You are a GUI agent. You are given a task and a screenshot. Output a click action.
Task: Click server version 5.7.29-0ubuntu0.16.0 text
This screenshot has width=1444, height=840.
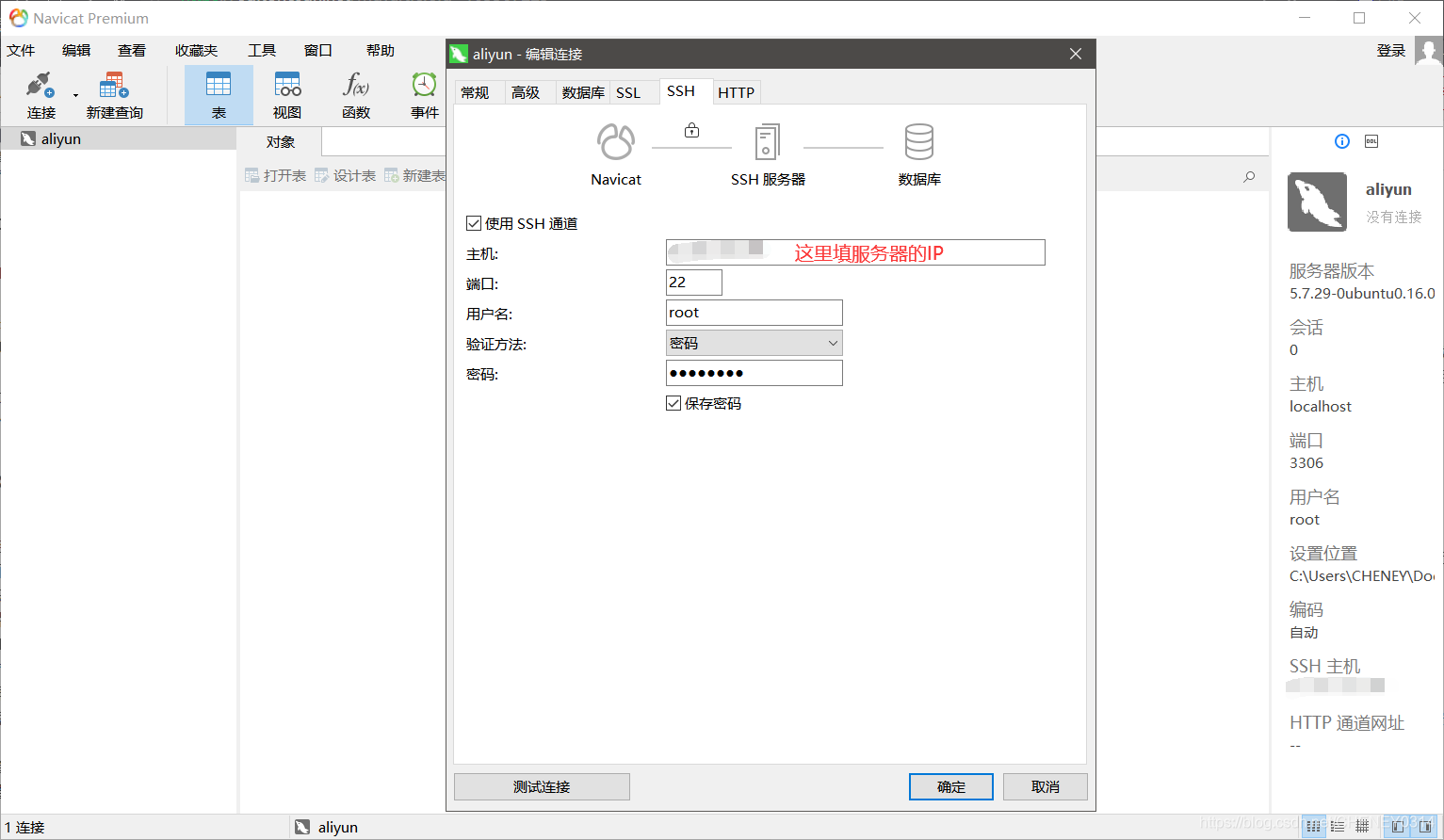pos(1362,293)
